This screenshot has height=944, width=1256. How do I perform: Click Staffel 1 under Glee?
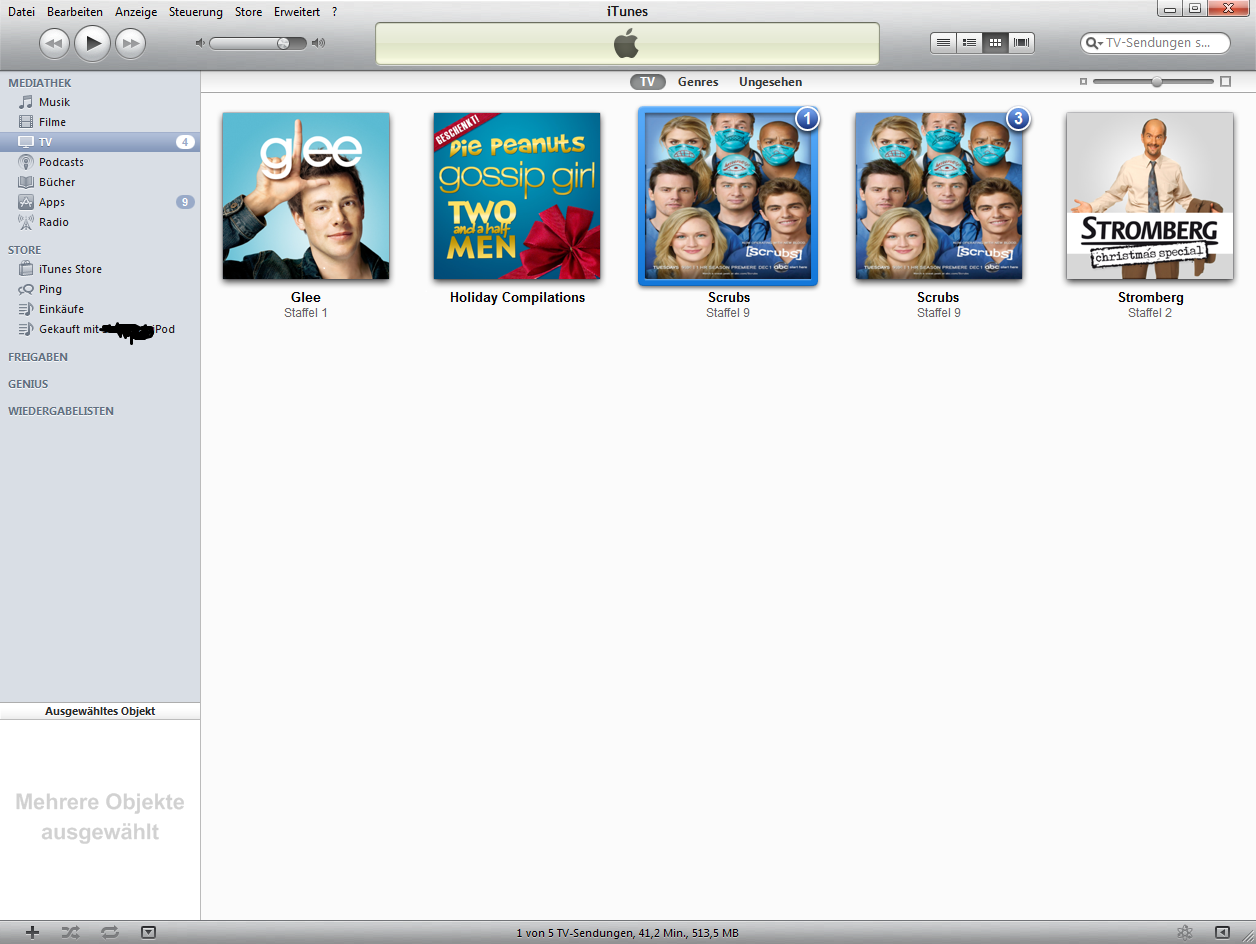coord(306,313)
